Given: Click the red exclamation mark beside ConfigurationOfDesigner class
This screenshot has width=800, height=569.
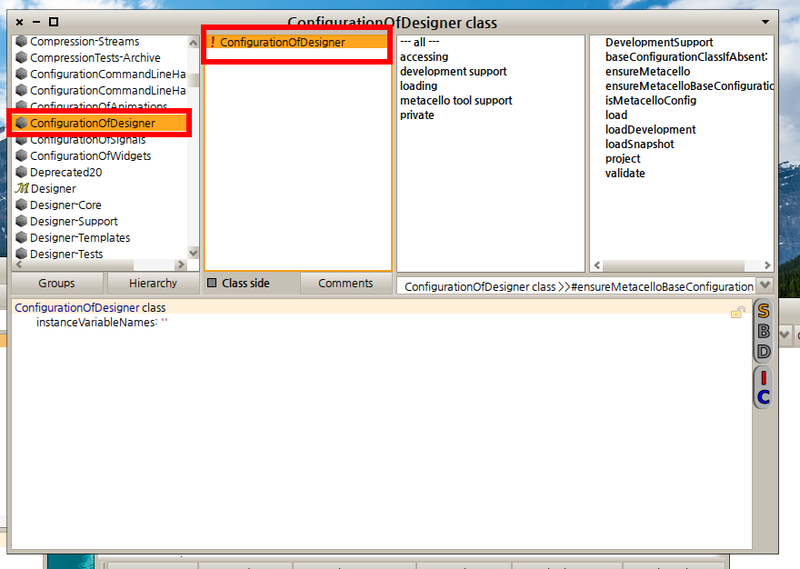Looking at the screenshot, I should tap(212, 42).
